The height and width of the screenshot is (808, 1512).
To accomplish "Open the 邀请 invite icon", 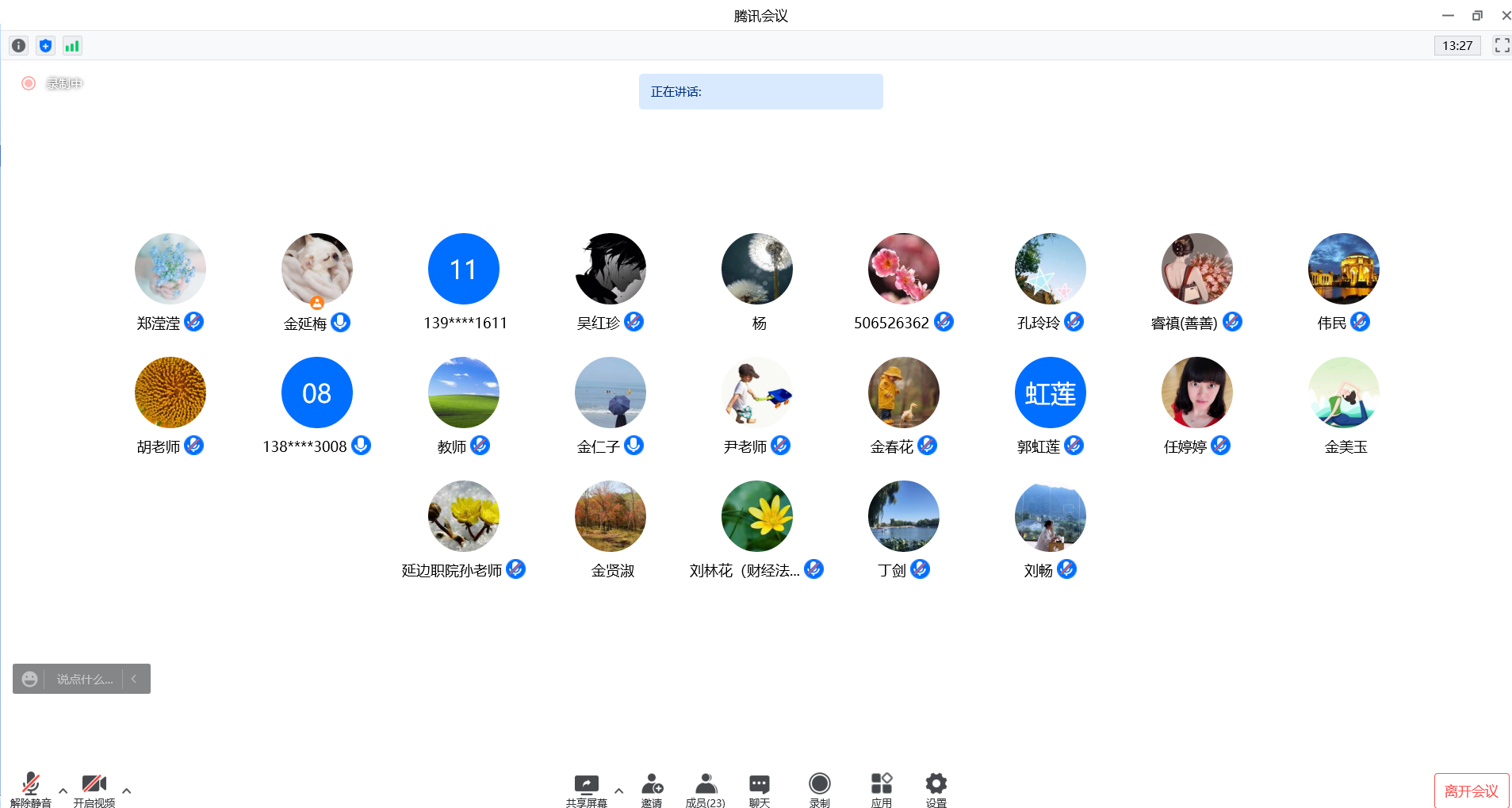I will (x=652, y=790).
